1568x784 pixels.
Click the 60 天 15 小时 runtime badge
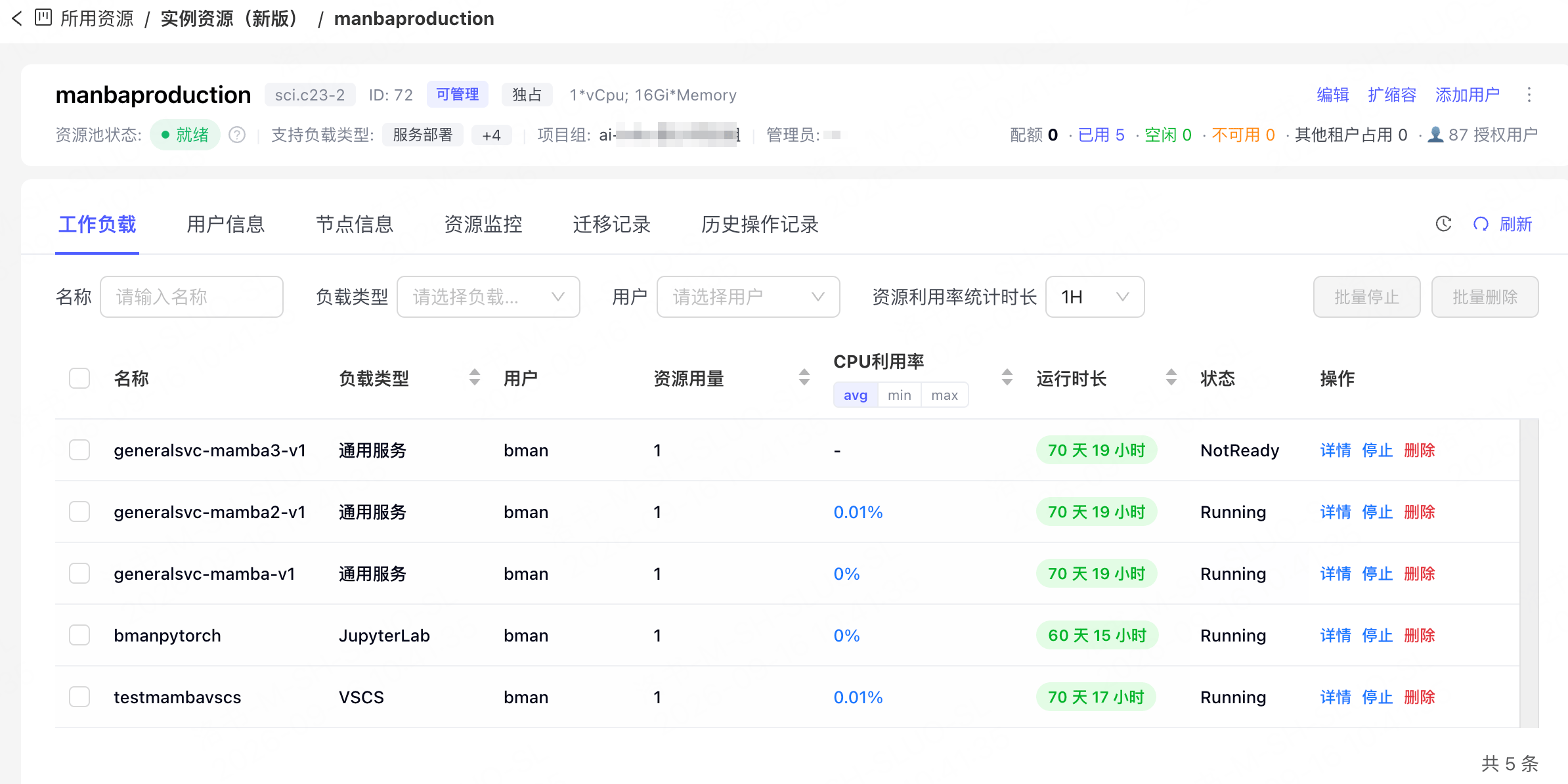click(1097, 636)
